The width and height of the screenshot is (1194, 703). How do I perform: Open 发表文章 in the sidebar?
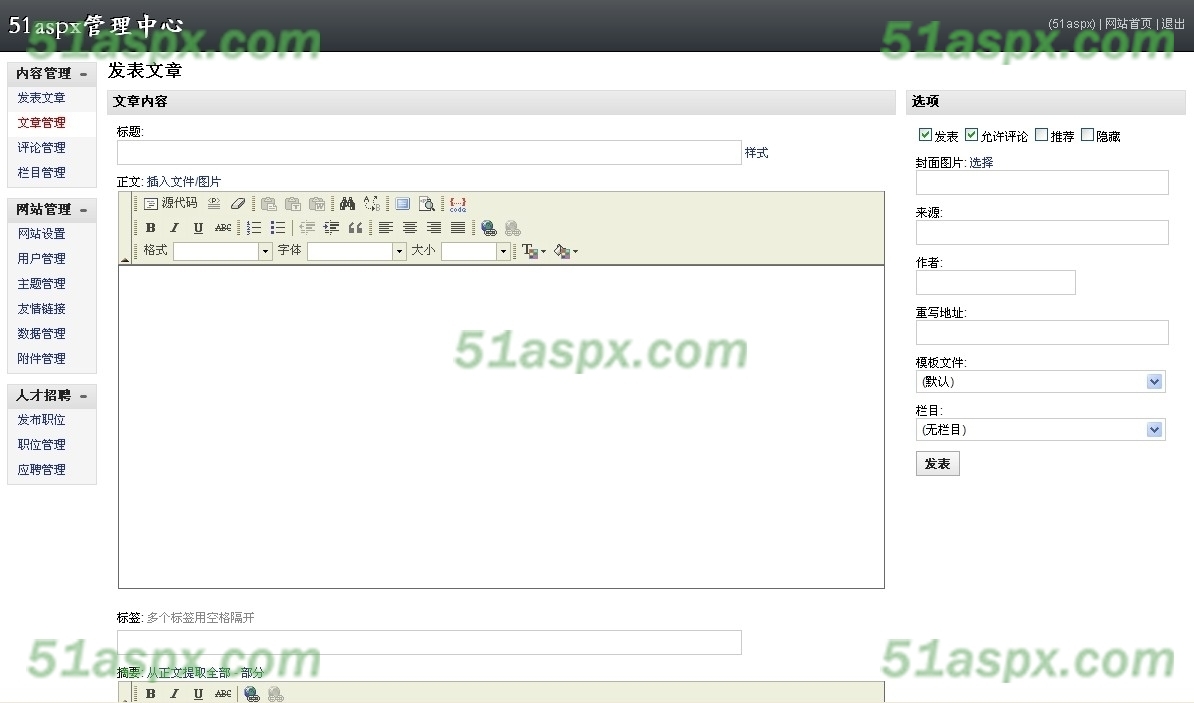point(41,98)
